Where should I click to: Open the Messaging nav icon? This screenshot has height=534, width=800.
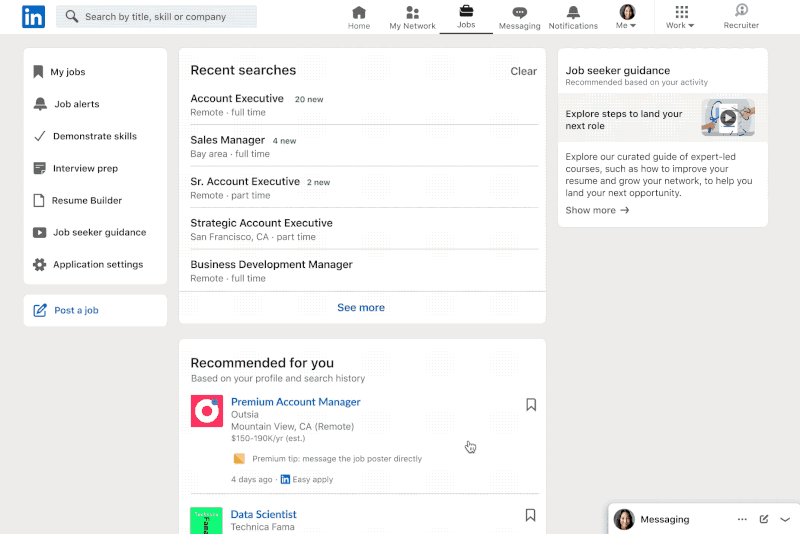tap(519, 13)
